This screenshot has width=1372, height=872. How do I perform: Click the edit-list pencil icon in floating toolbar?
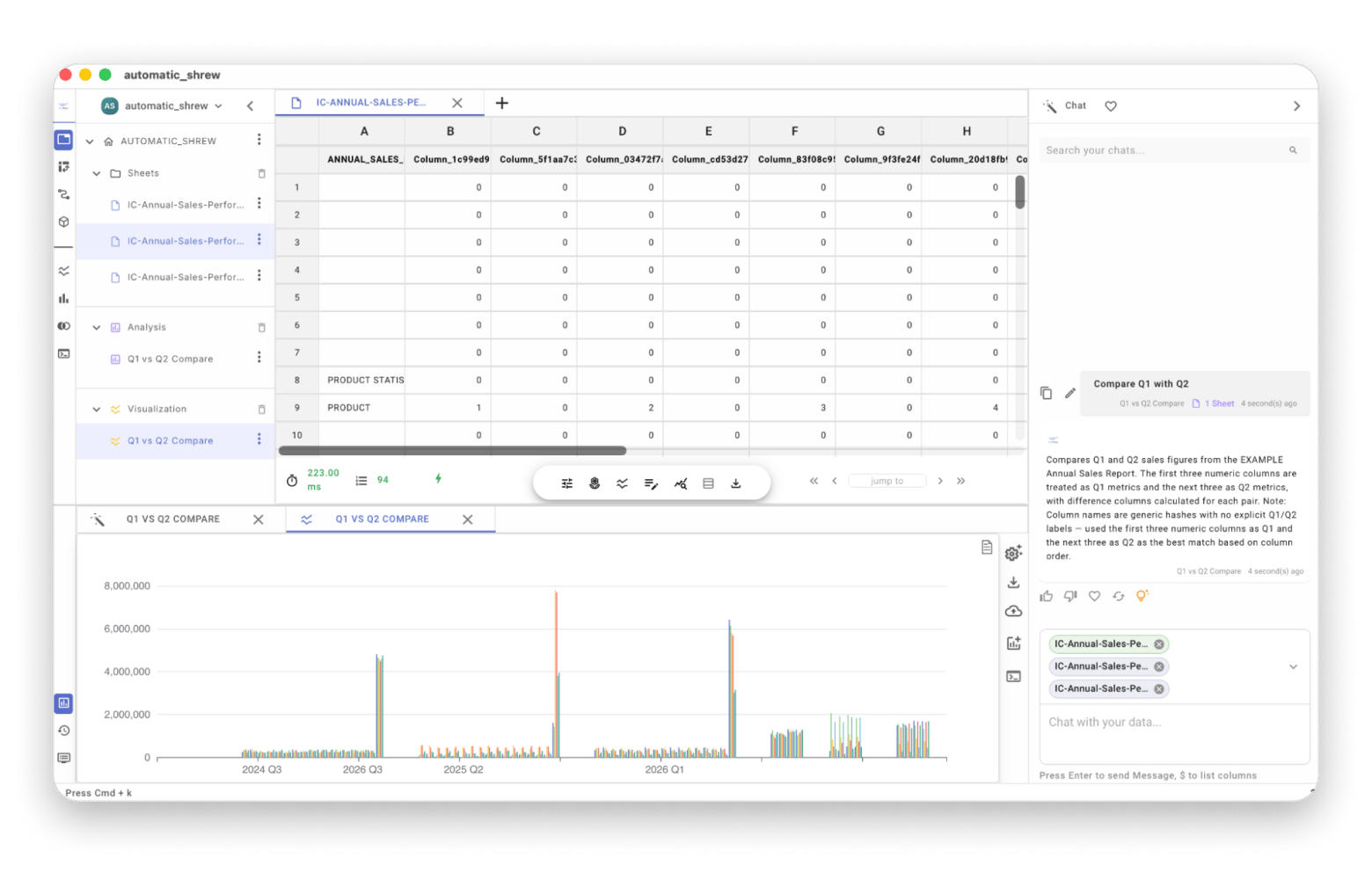pos(651,483)
